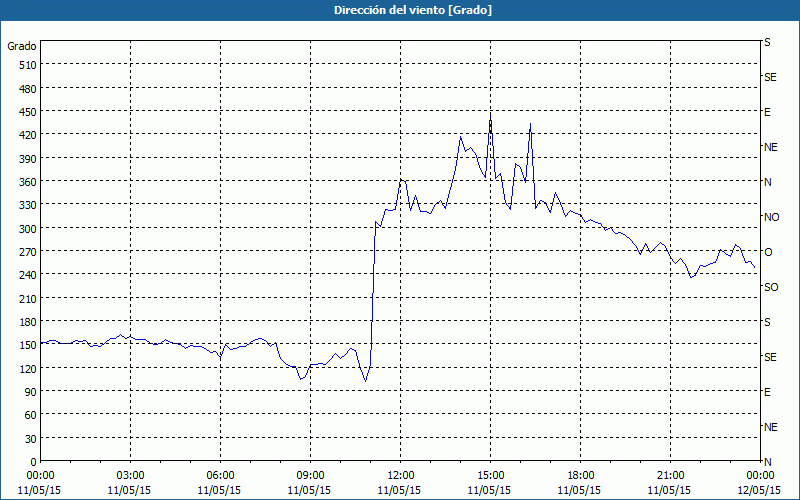Screen dimensions: 800x500
Task: Click the 300 degree axis label
Action: click(28, 229)
